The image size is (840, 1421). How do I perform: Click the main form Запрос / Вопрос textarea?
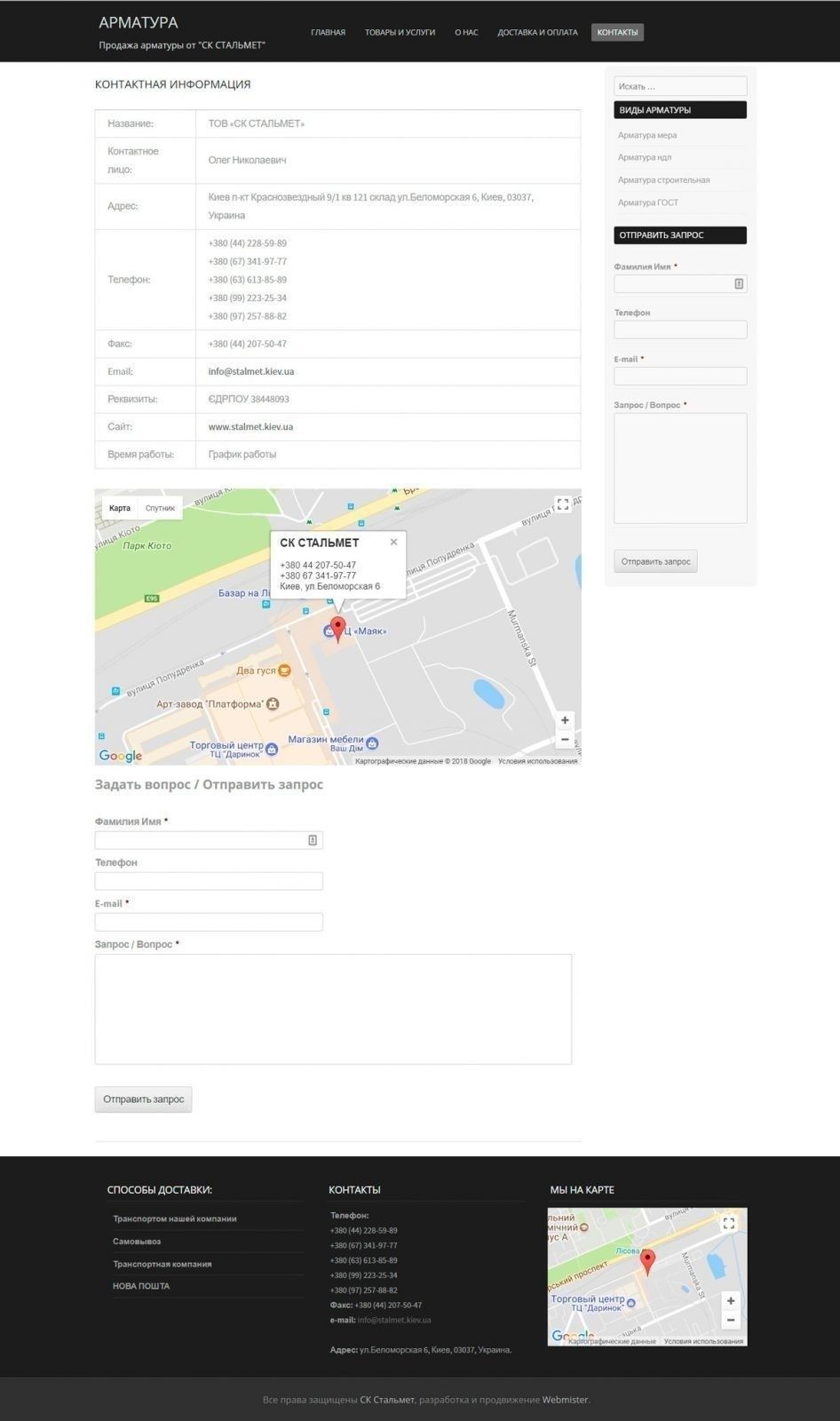coord(333,1009)
